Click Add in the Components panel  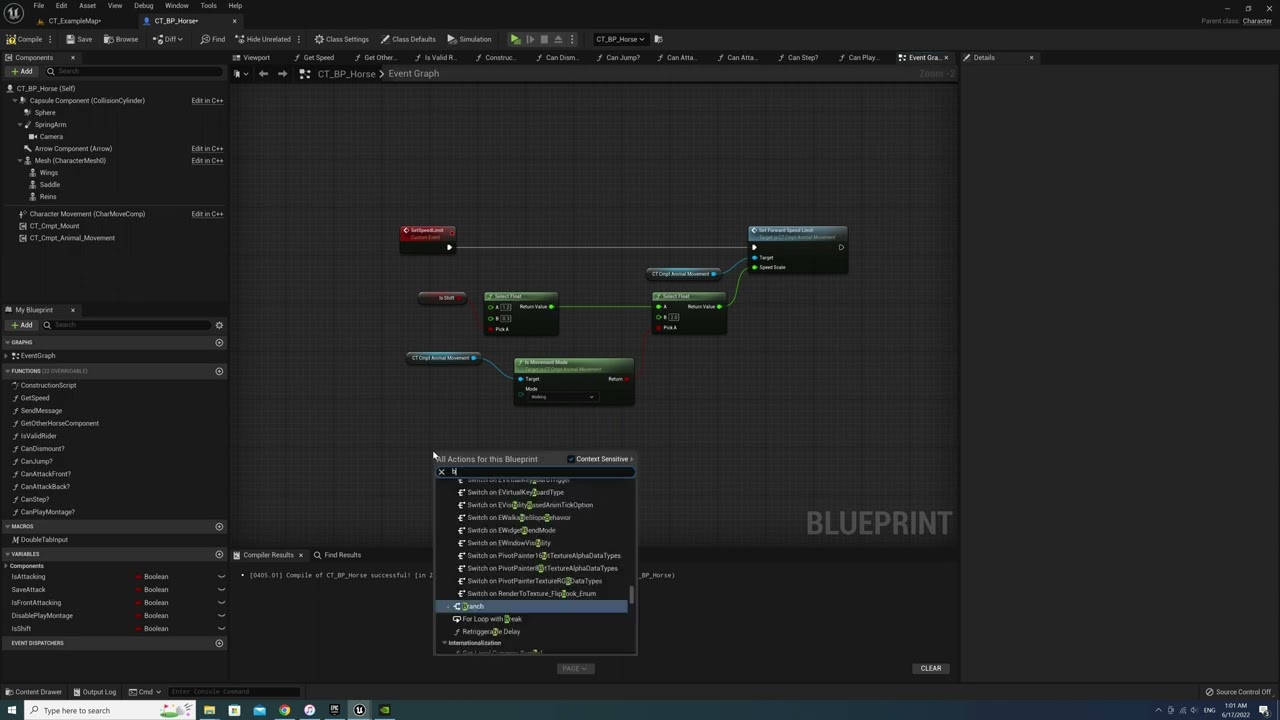click(x=21, y=71)
